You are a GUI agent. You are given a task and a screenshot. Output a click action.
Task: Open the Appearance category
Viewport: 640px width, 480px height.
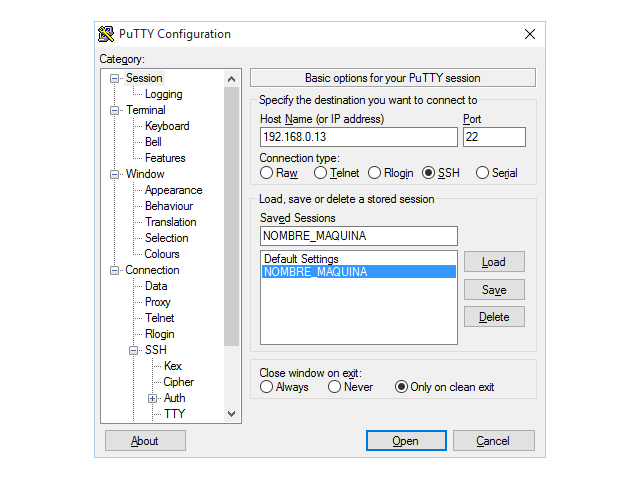point(173,190)
